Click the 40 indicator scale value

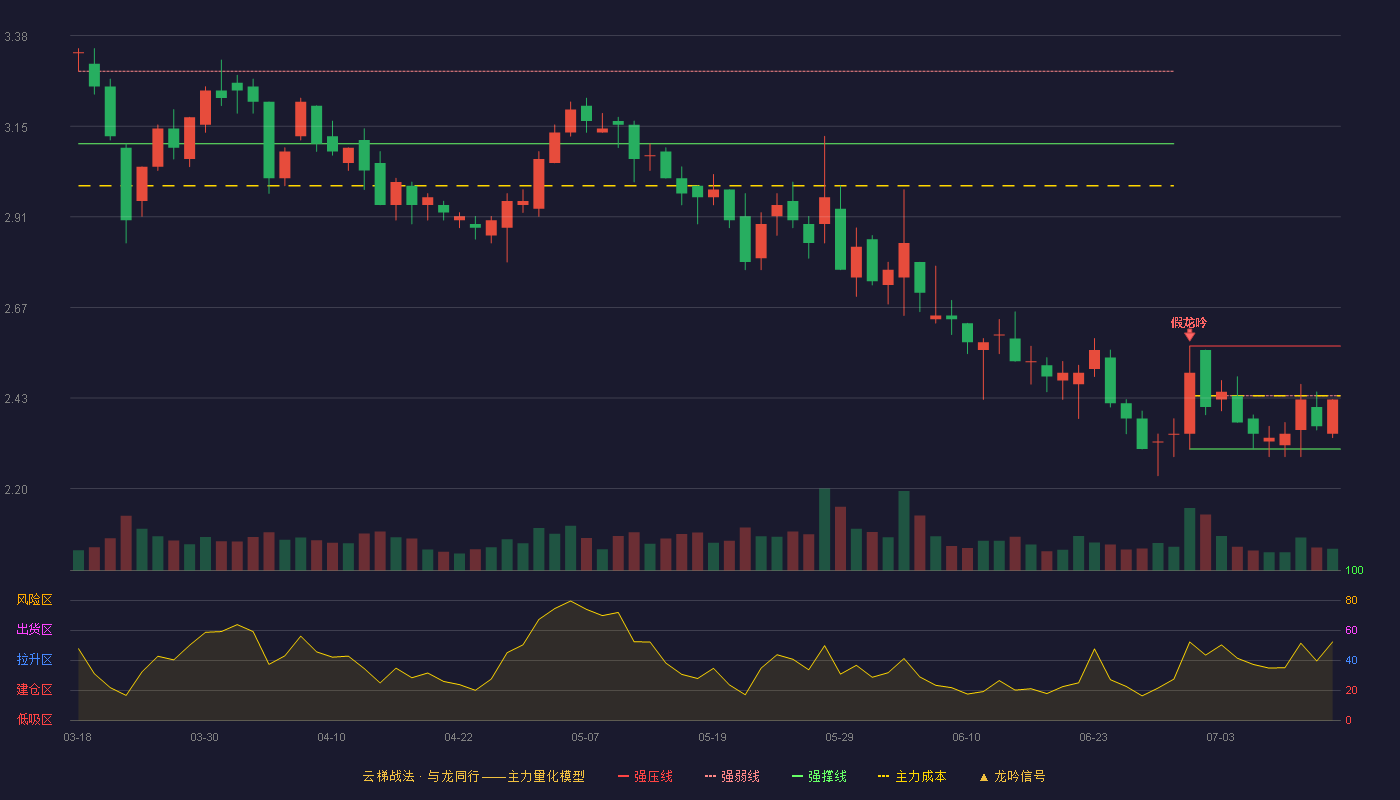(1351, 660)
